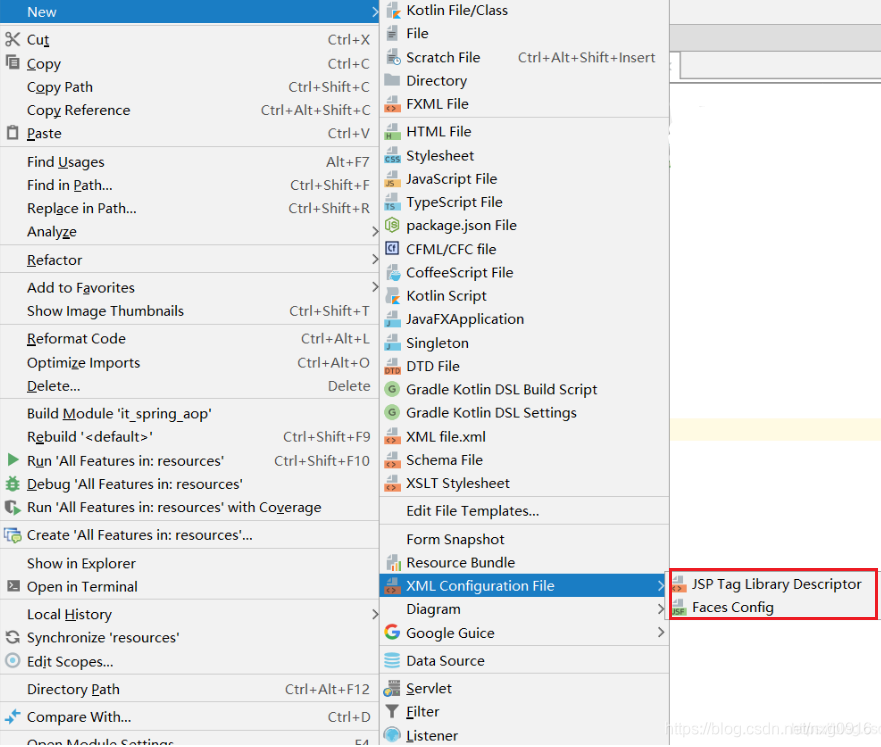The width and height of the screenshot is (881, 747).
Task: Click the Kotlin Script icon
Action: (392, 296)
